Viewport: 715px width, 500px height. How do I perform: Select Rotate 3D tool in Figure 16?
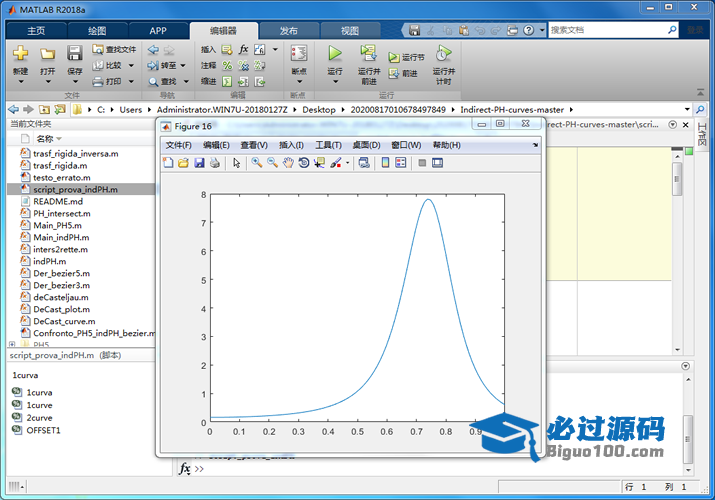[x=304, y=163]
